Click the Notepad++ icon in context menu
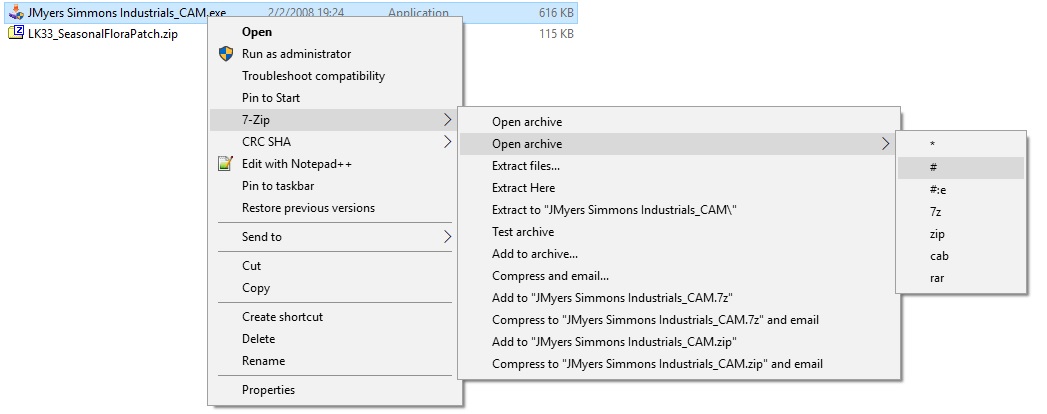This screenshot has height=414, width=1047. (x=226, y=164)
